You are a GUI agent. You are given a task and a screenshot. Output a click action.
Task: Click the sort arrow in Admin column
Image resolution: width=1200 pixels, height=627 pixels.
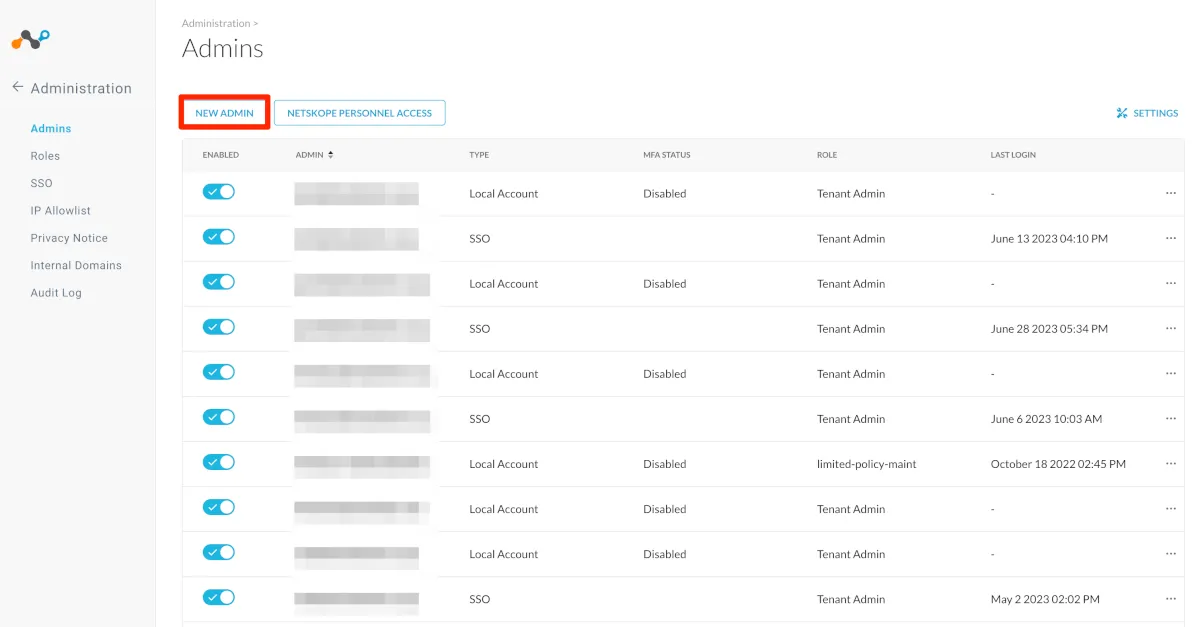tap(330, 155)
